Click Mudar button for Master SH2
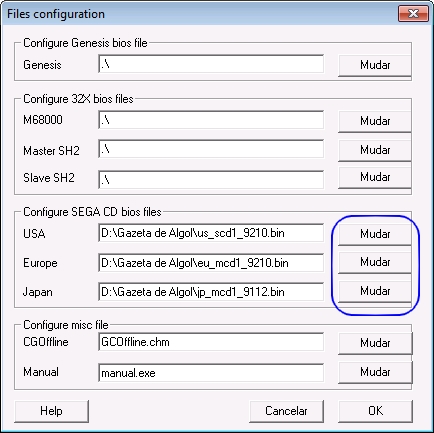This screenshot has height=433, width=434. 375,150
